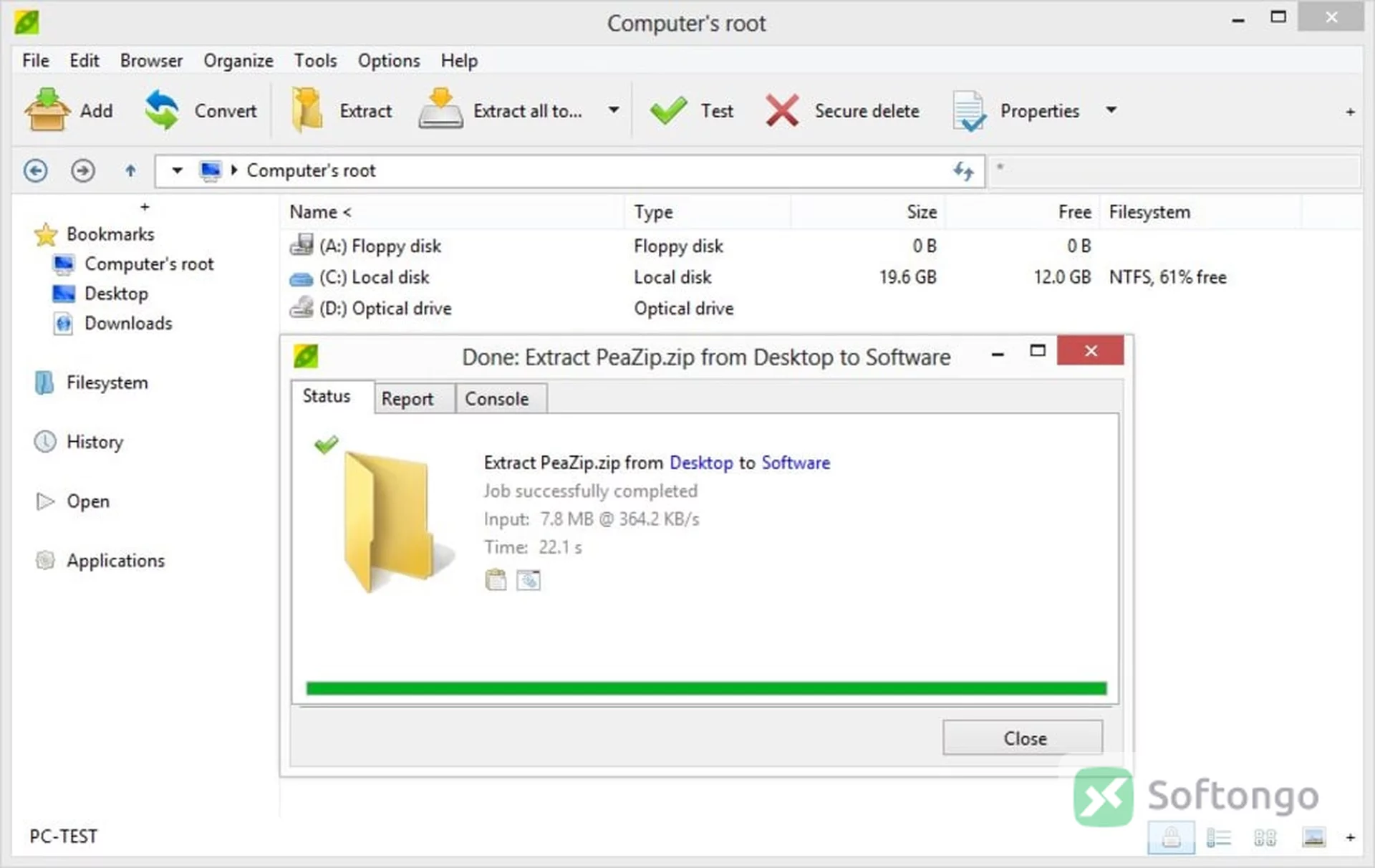Open the dropdown arrow beside Properties
The width and height of the screenshot is (1375, 868).
point(1111,110)
